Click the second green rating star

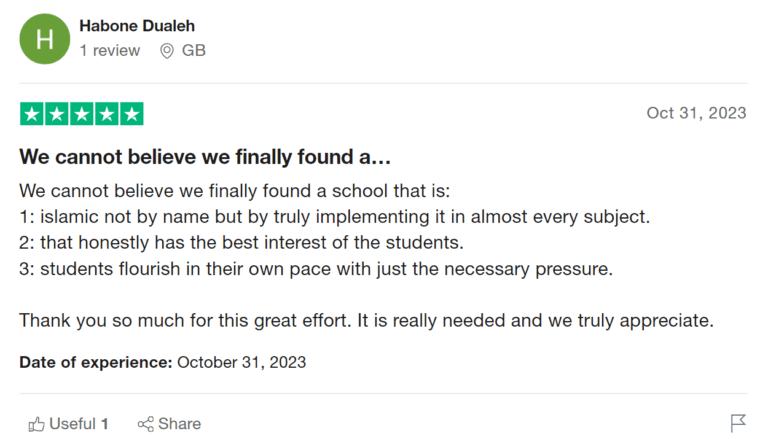tap(57, 113)
